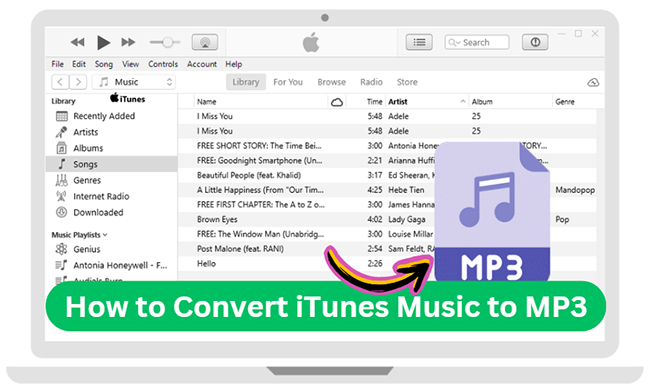
Task: Open AirPlay output button
Action: pos(205,42)
